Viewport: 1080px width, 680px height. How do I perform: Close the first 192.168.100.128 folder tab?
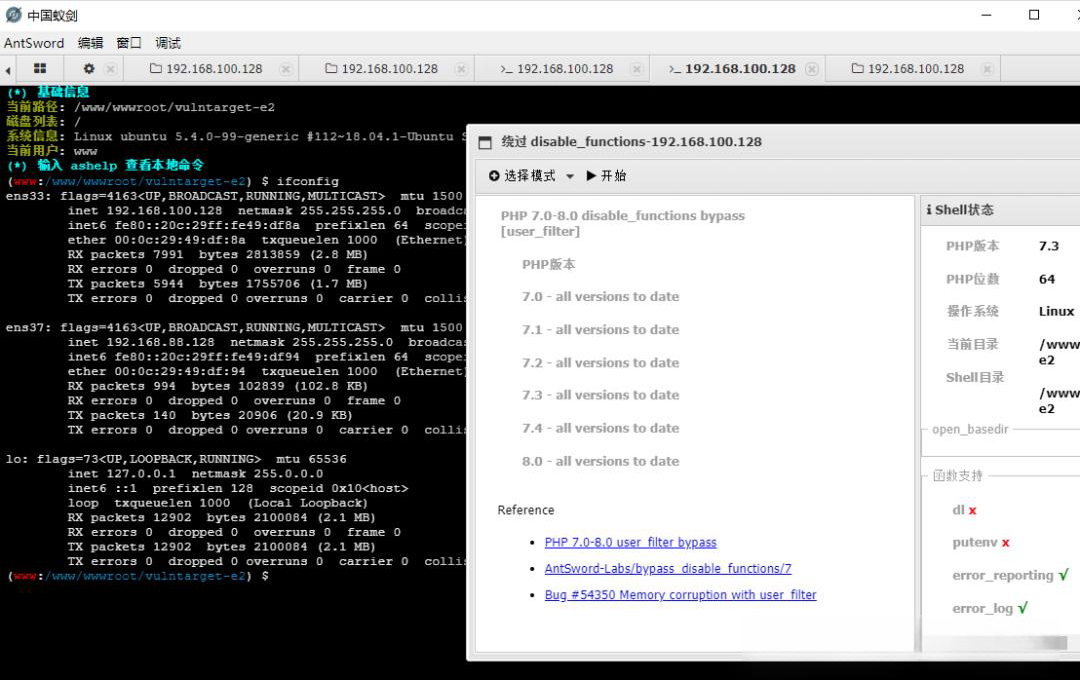click(x=286, y=69)
